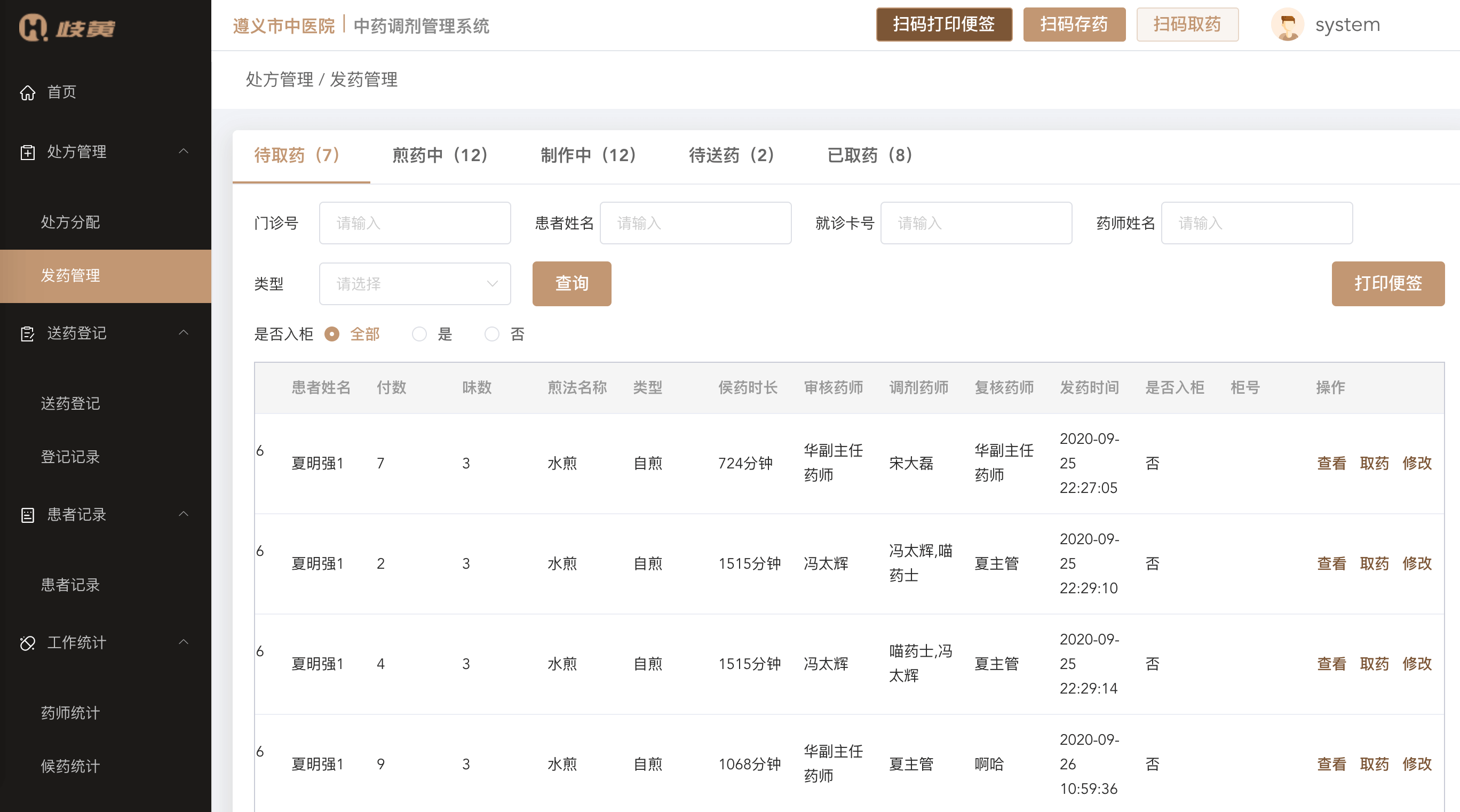Open the system user avatar
The height and width of the screenshot is (812, 1460).
(1288, 25)
